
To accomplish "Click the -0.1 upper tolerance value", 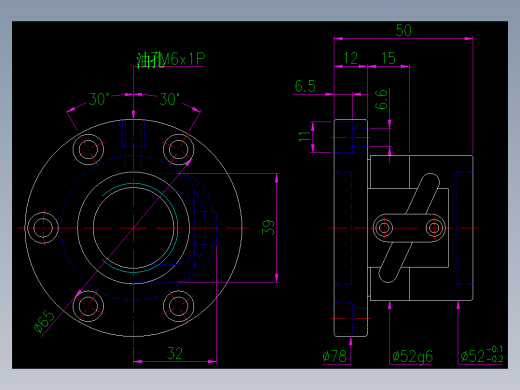I will tap(495, 349).
